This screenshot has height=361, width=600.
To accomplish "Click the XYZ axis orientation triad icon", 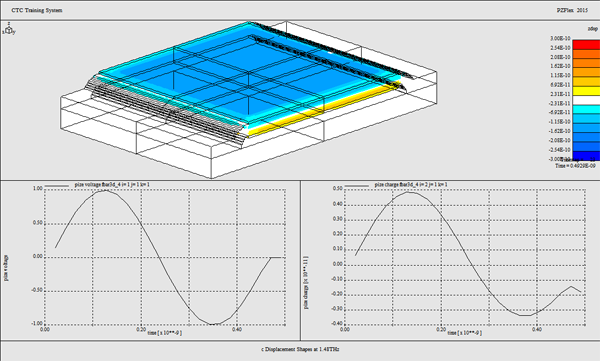I will [x=9, y=29].
